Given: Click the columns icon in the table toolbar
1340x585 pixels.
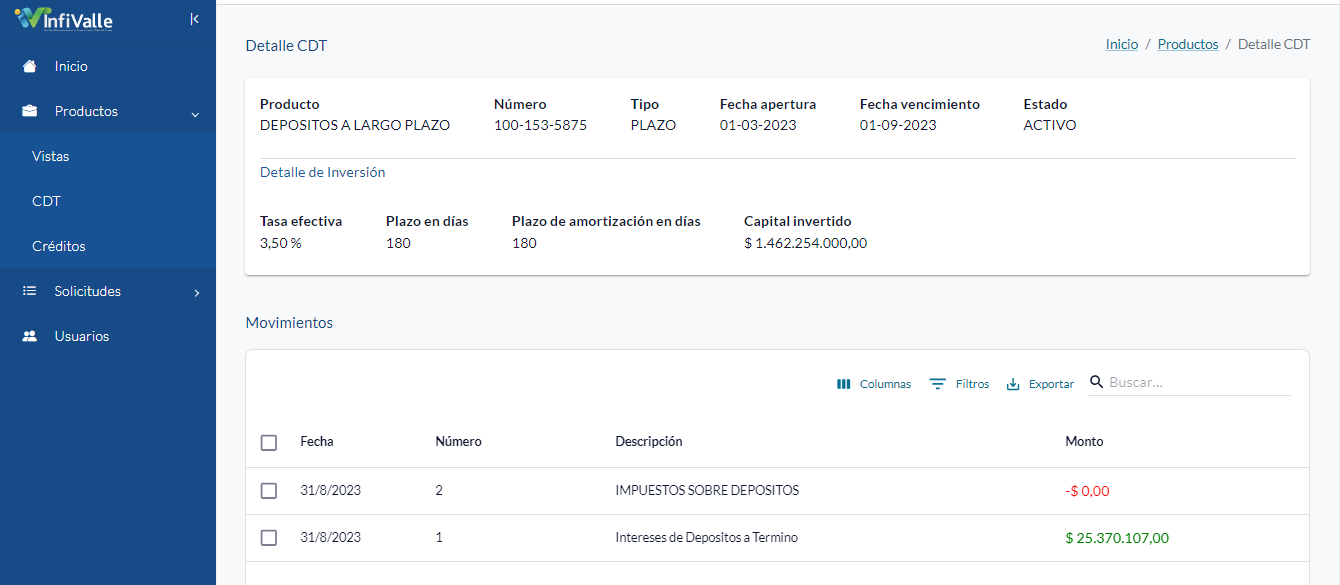Looking at the screenshot, I should tap(843, 384).
